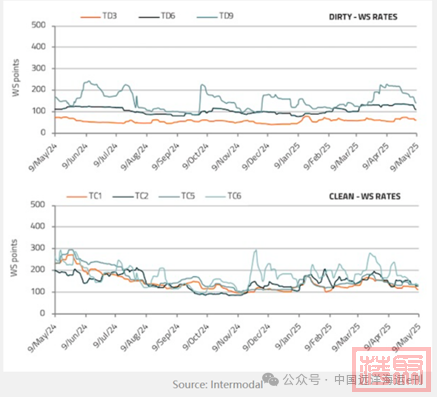Click the TC6 legend label

coord(234,196)
